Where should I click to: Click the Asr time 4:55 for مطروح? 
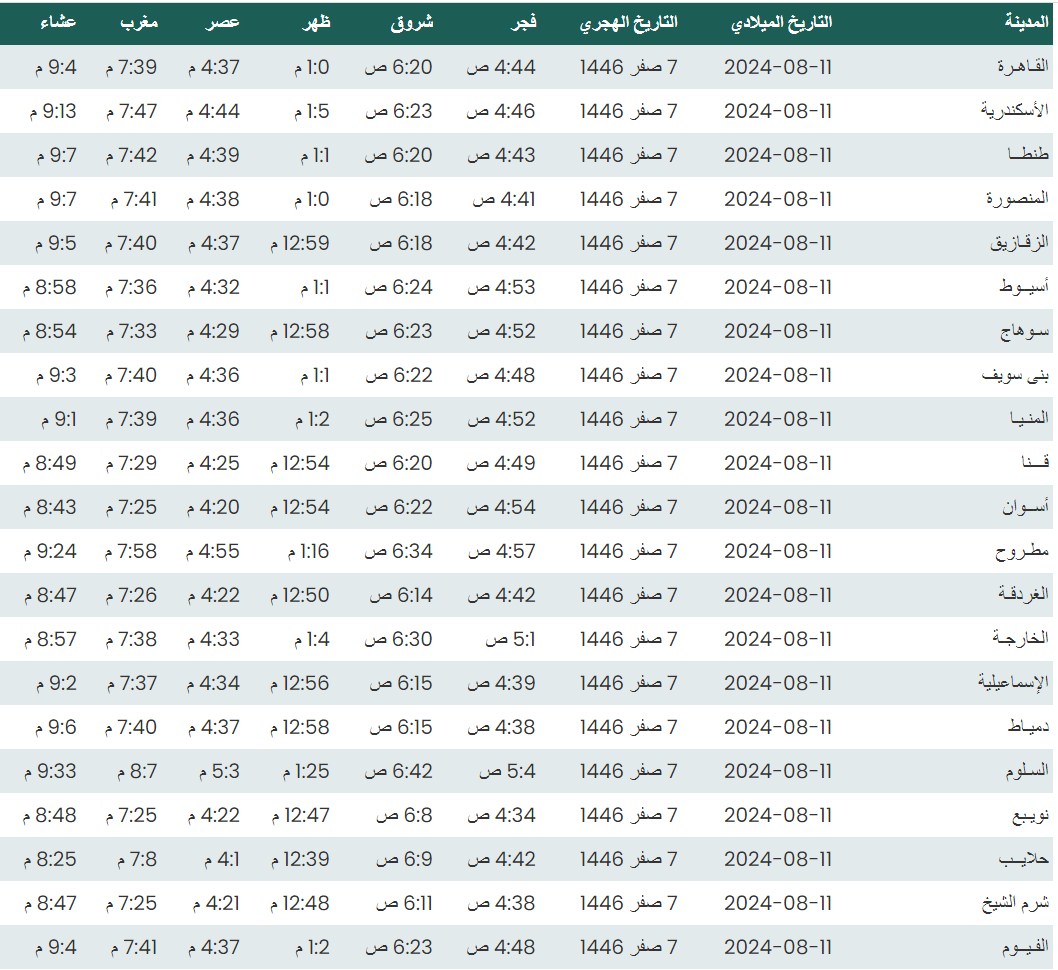(x=213, y=551)
